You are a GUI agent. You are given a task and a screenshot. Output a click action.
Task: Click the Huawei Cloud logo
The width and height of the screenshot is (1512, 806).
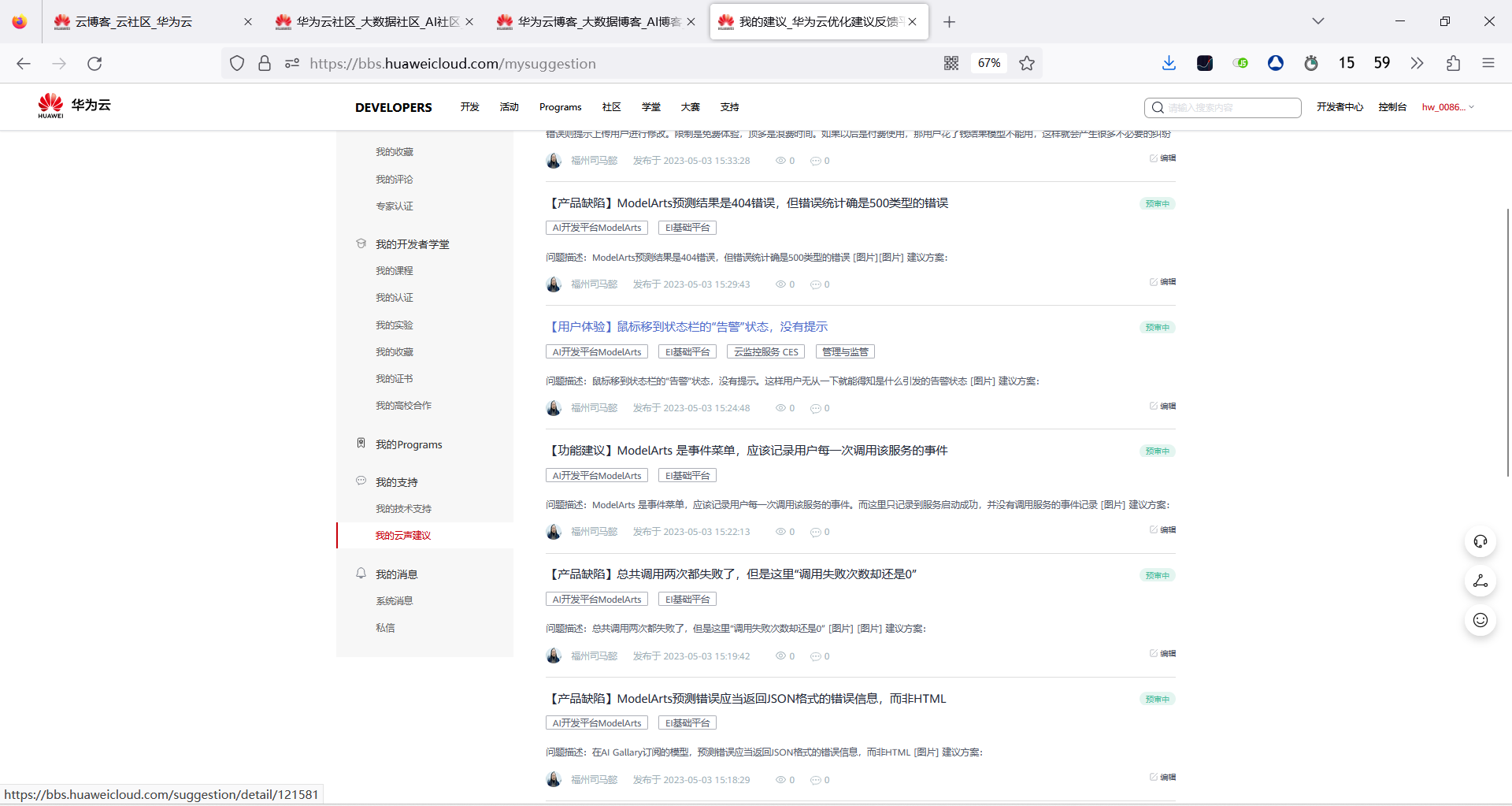74,106
